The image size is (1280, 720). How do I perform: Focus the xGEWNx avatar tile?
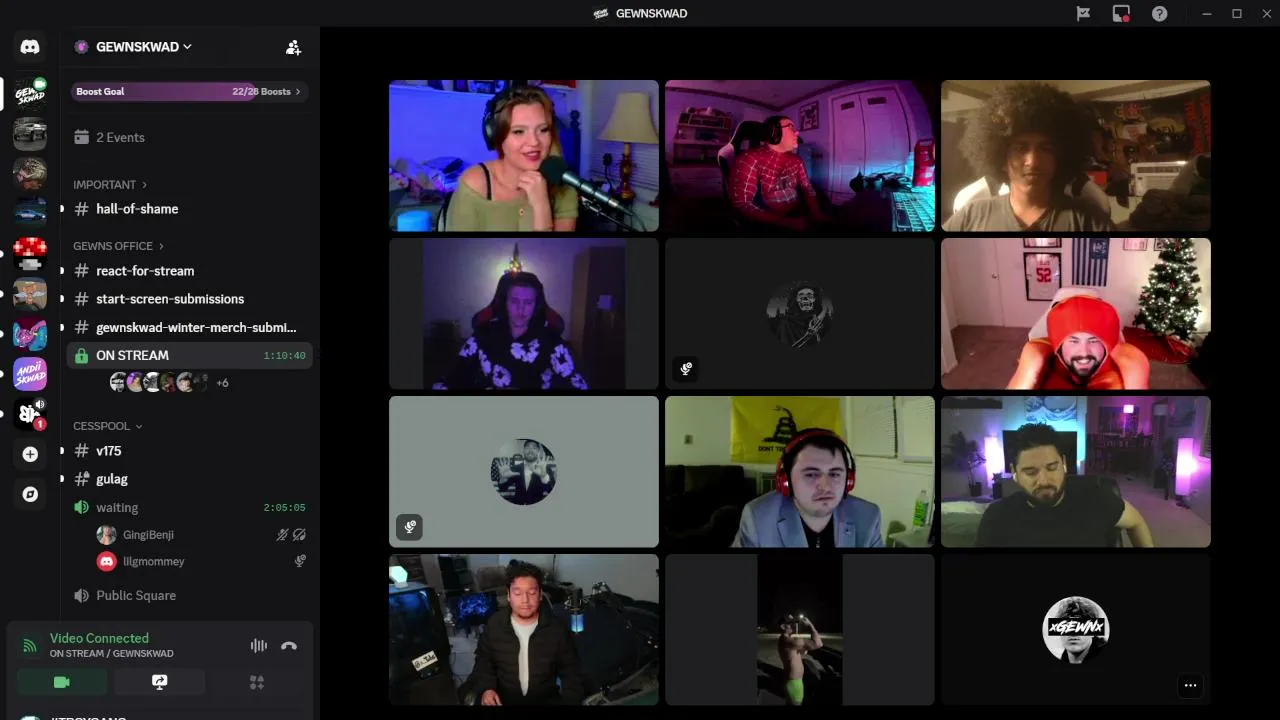pos(1076,630)
